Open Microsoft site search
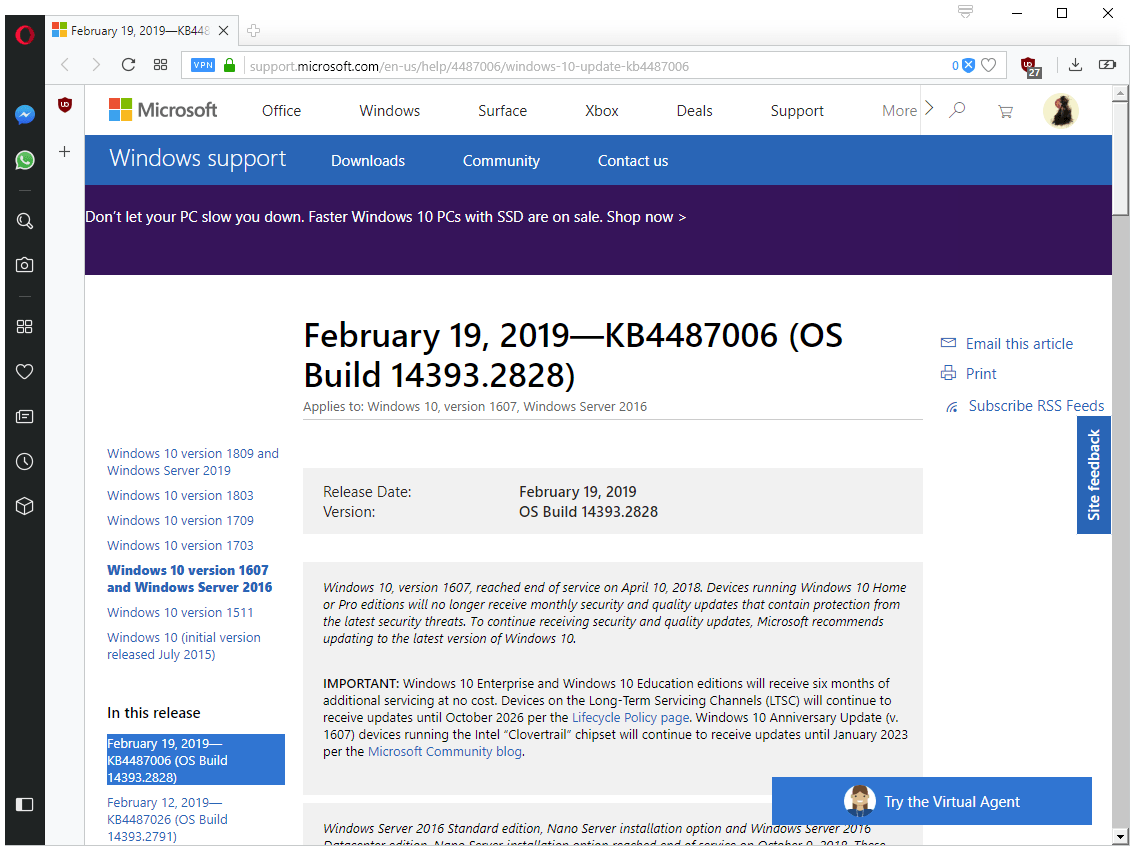Screen dimensions: 1135x852 point(958,110)
